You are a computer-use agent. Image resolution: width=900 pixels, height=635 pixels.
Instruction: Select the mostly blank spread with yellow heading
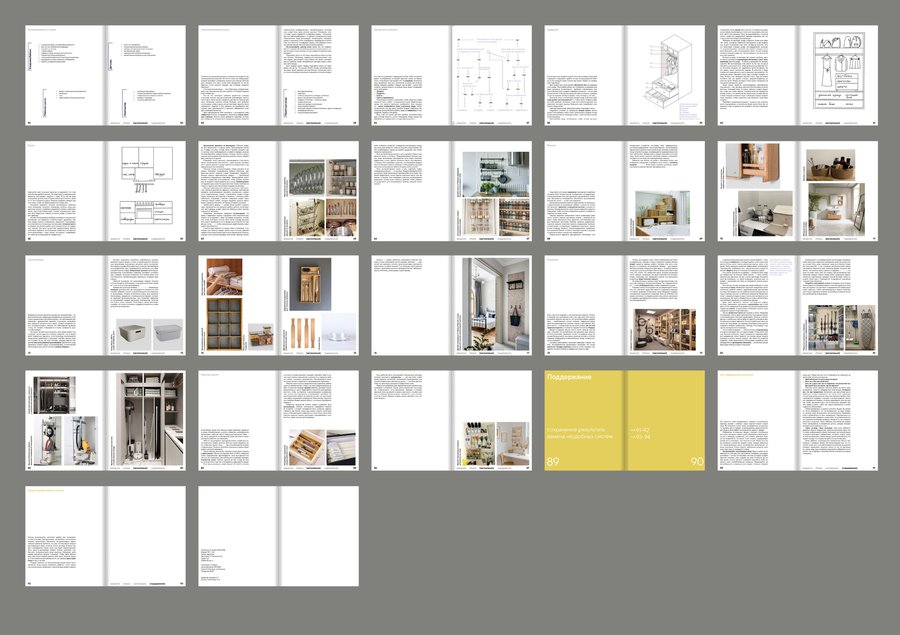[x=106, y=536]
